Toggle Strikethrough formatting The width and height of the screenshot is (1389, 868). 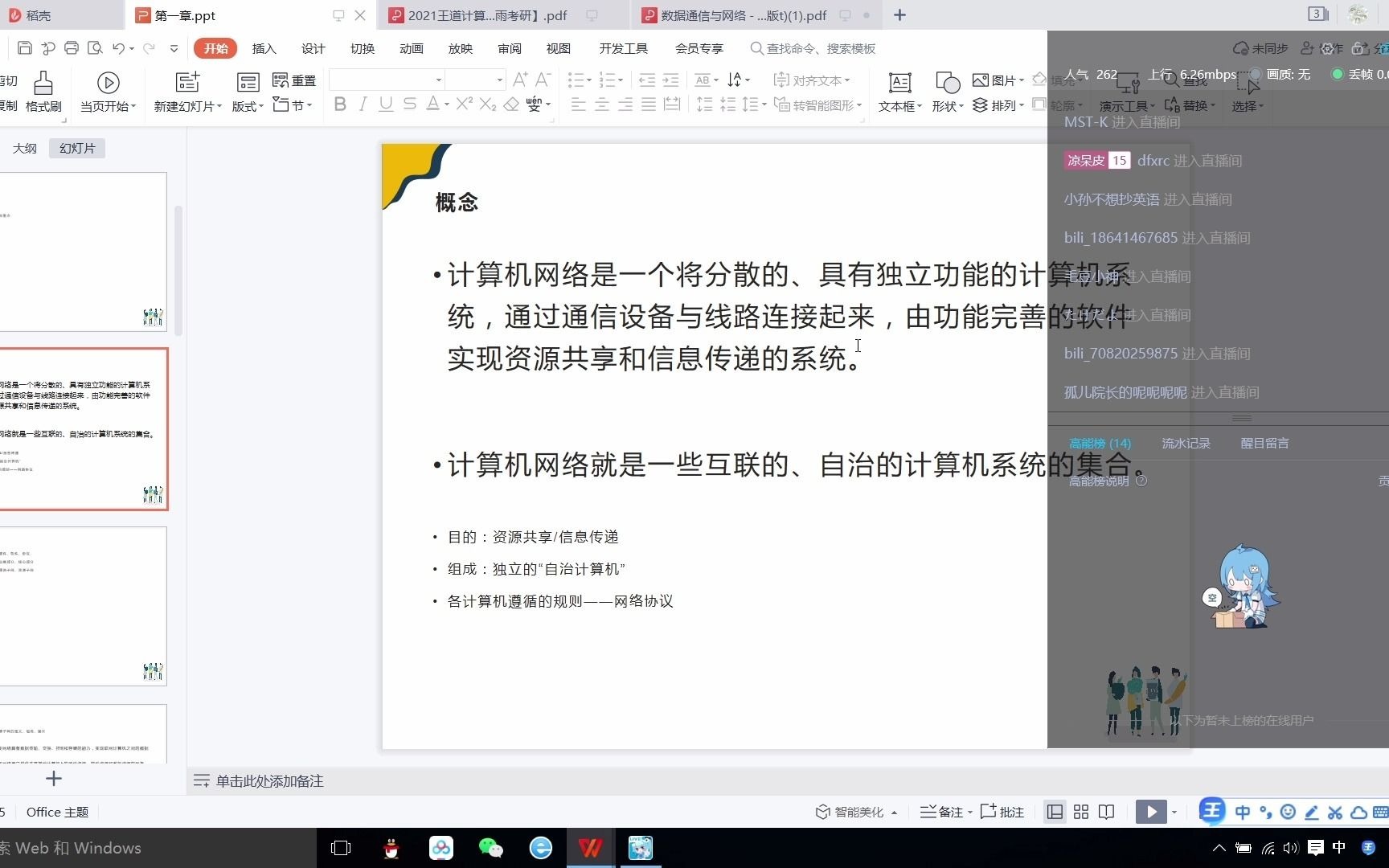[409, 104]
